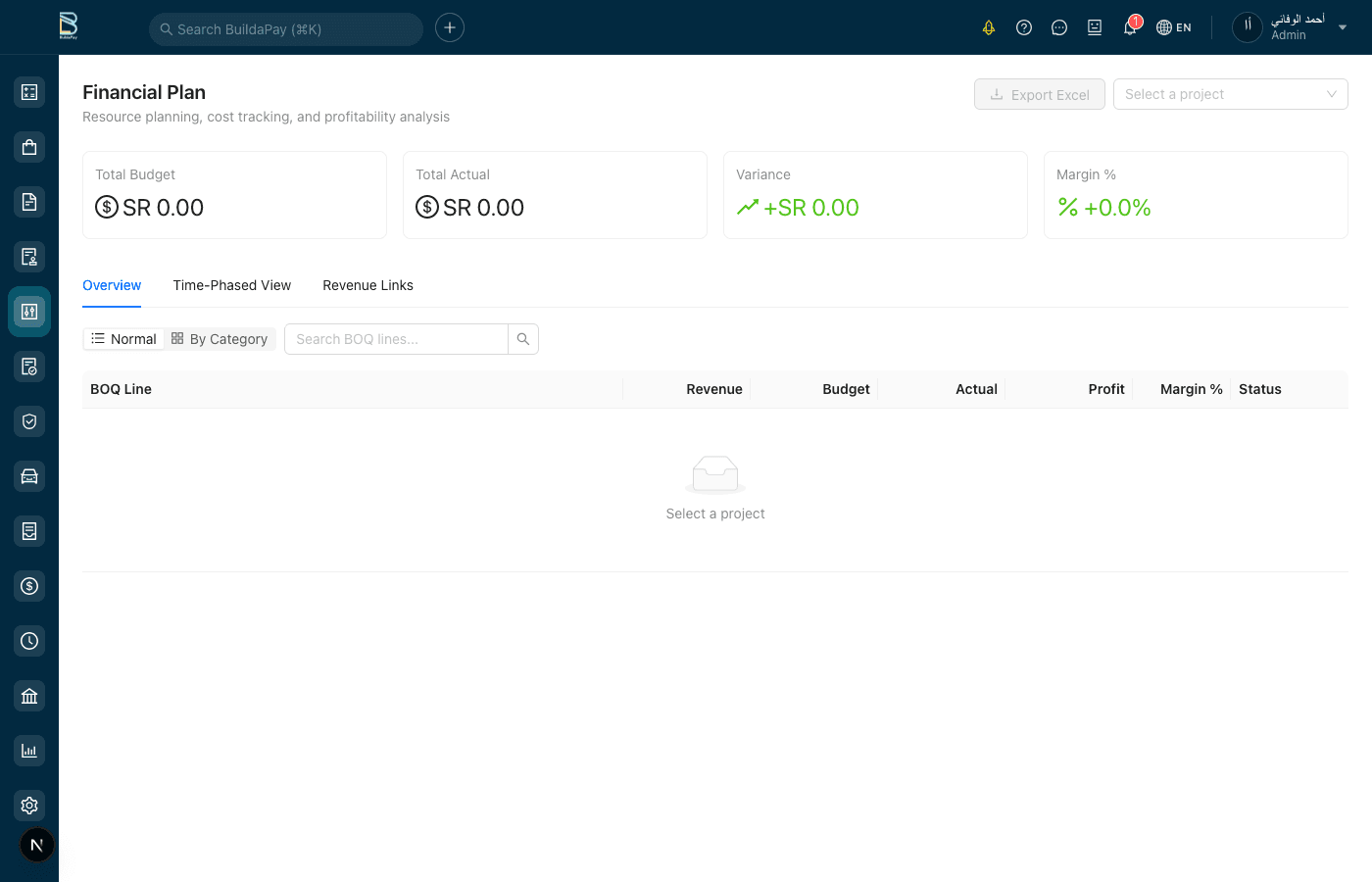Check notifications via the bell icon
Screen dimensions: 1372x882
click(1129, 27)
